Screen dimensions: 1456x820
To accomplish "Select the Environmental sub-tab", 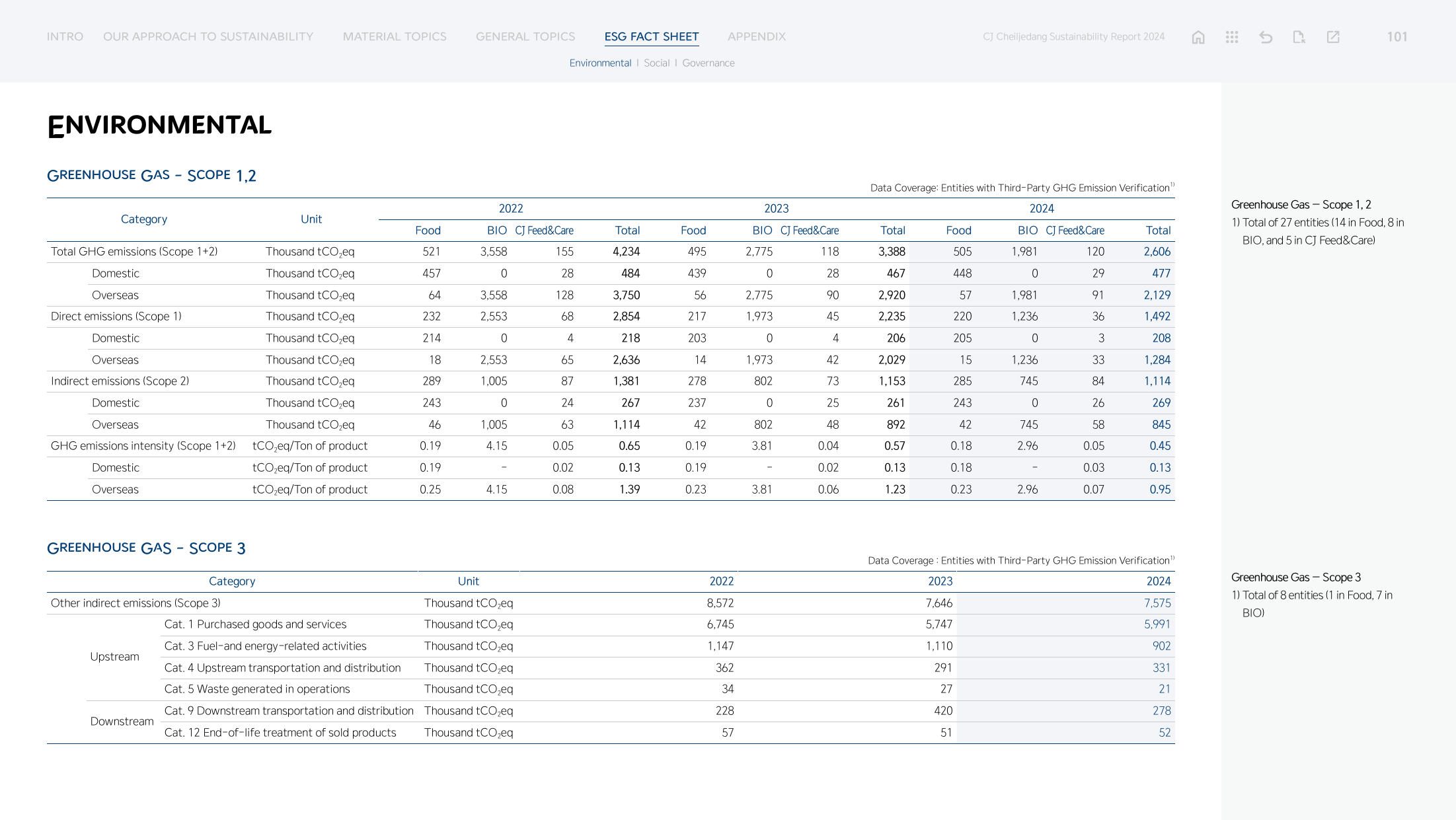I will click(600, 63).
